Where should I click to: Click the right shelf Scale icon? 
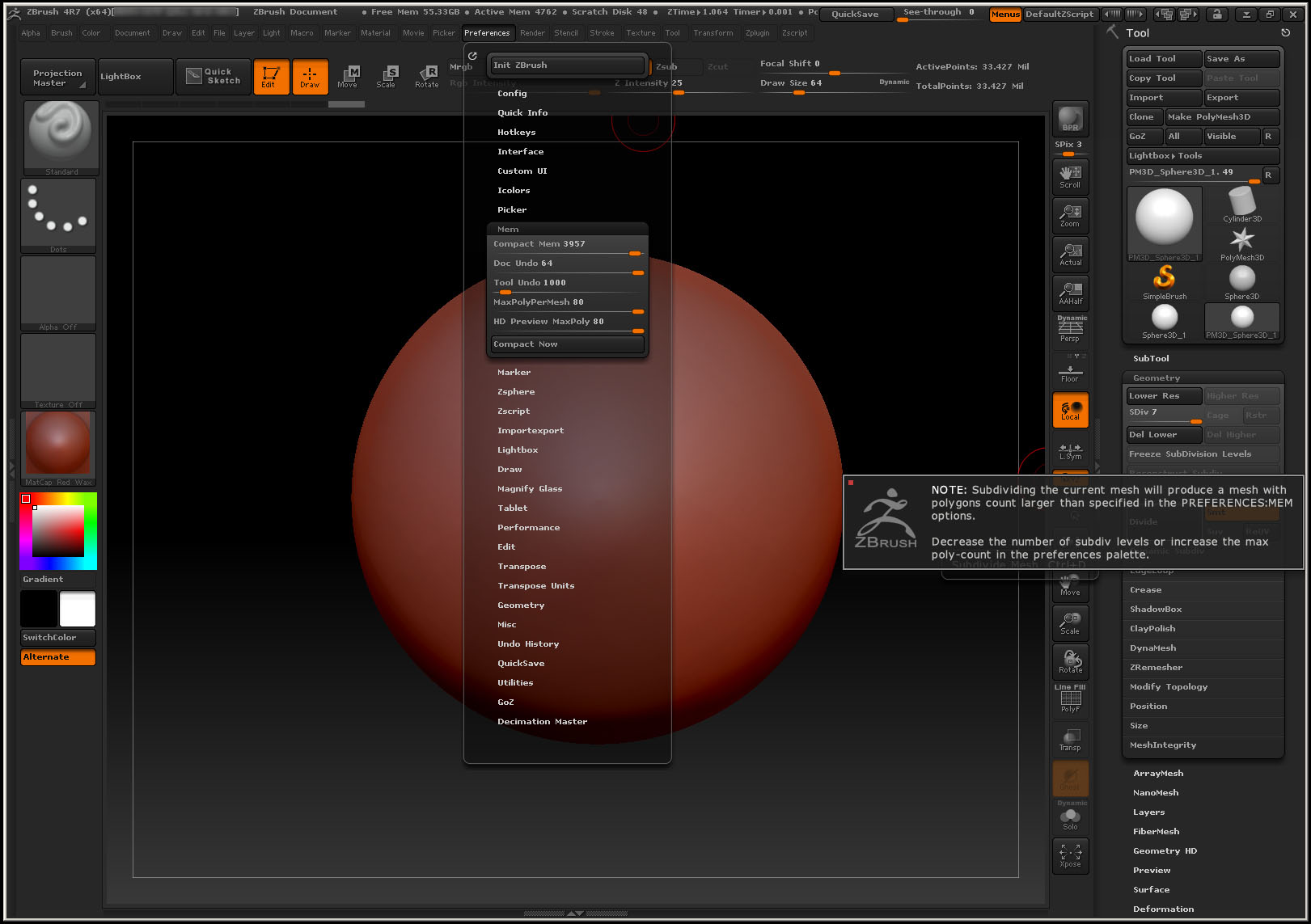pos(1070,623)
